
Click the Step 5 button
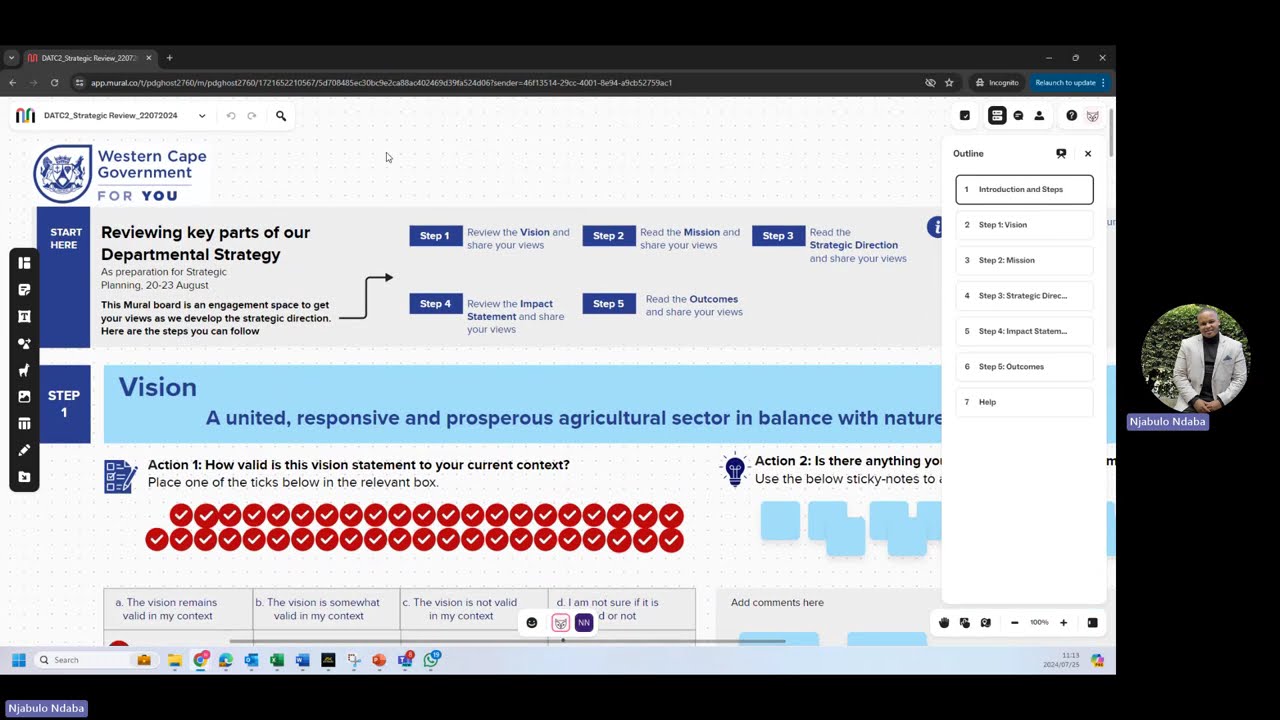click(x=608, y=304)
